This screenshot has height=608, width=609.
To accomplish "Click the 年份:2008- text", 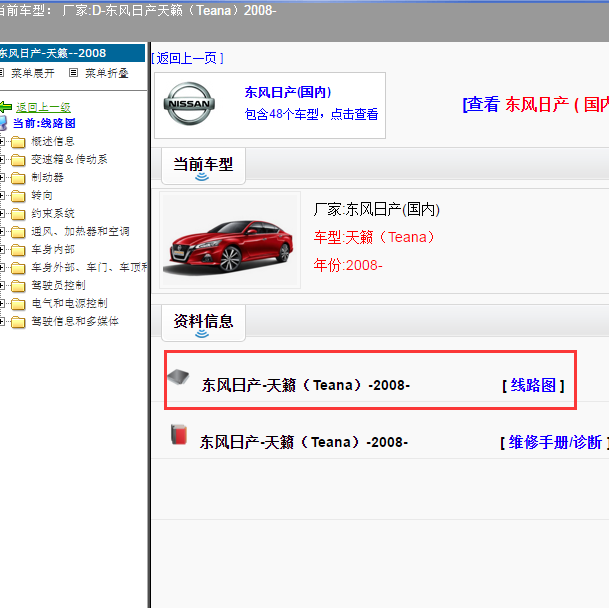I will tap(348, 265).
